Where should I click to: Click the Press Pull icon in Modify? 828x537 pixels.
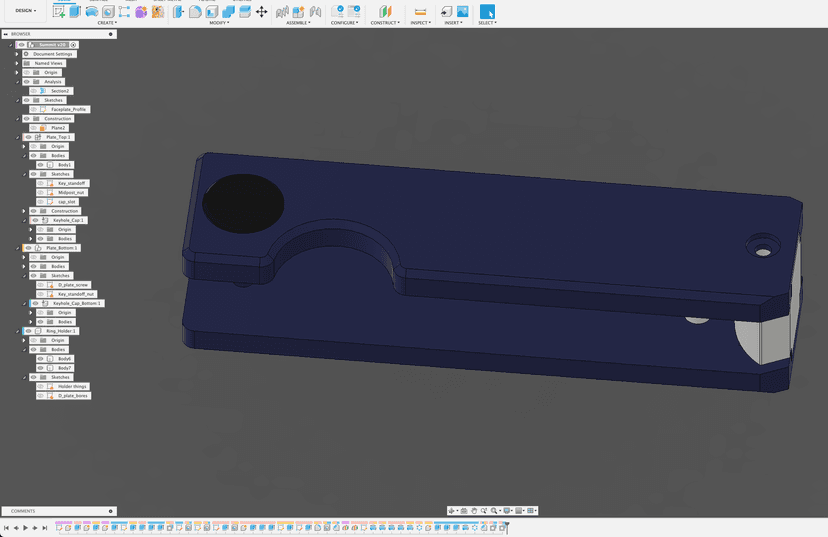(179, 11)
